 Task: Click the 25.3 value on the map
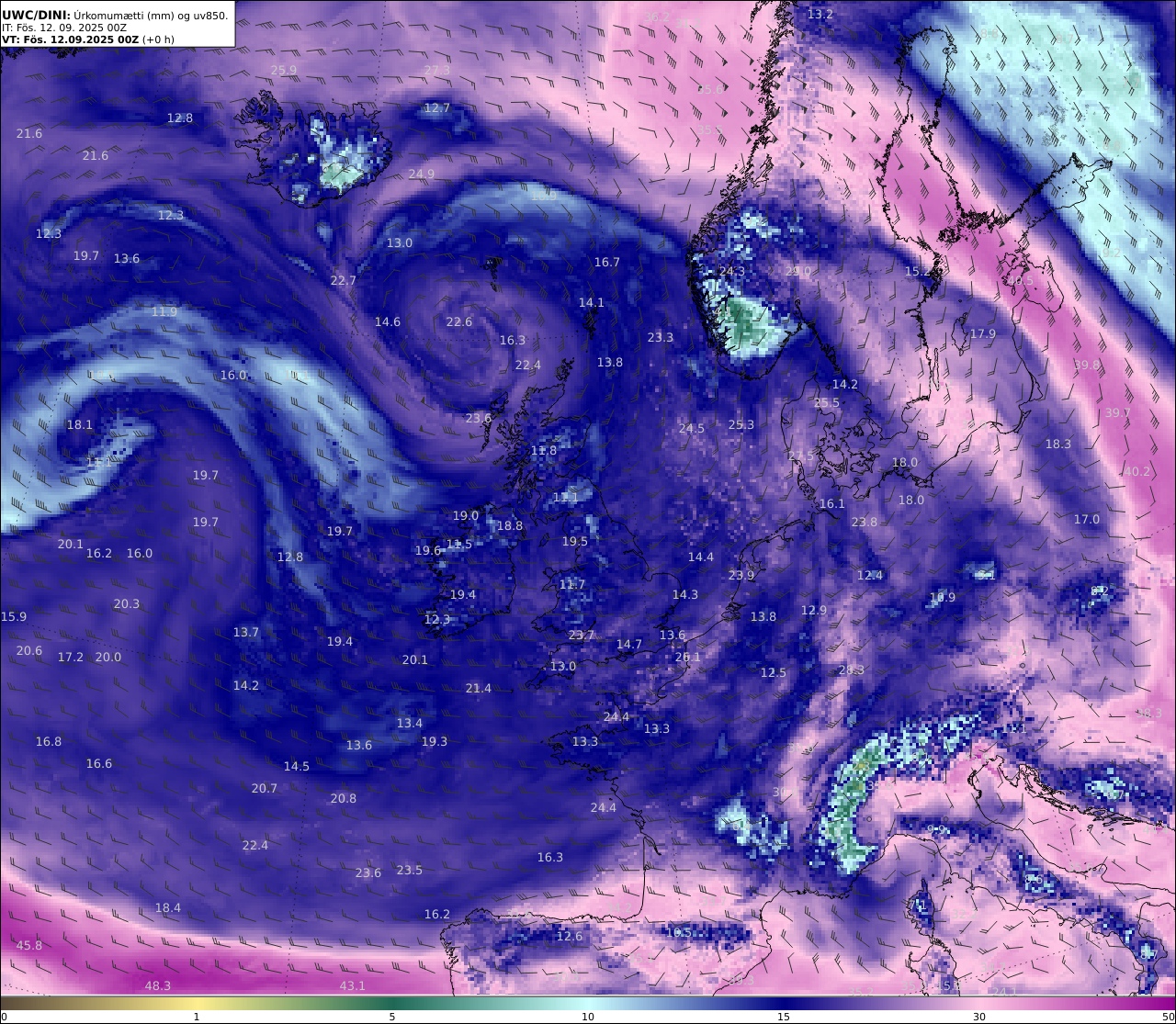[x=741, y=425]
